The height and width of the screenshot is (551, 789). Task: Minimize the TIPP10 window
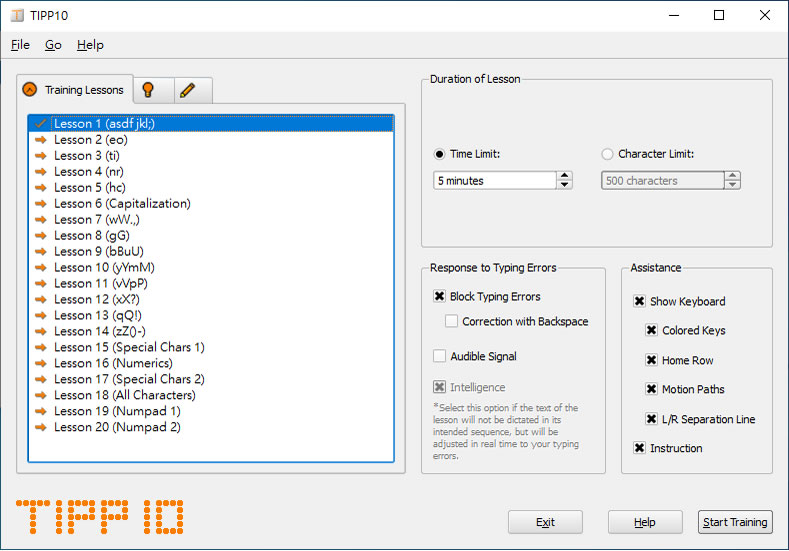point(674,15)
